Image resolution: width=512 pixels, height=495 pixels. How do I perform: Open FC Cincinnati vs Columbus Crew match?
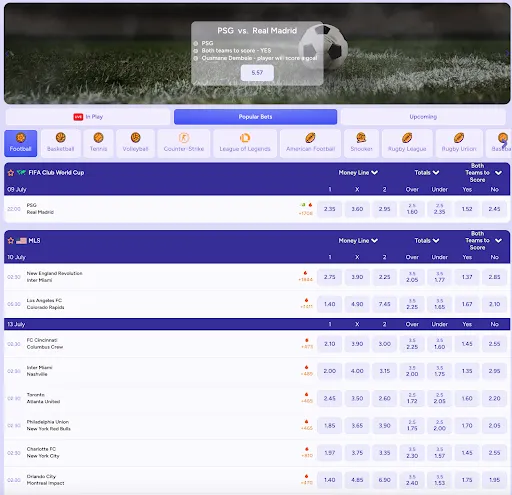(x=45, y=344)
